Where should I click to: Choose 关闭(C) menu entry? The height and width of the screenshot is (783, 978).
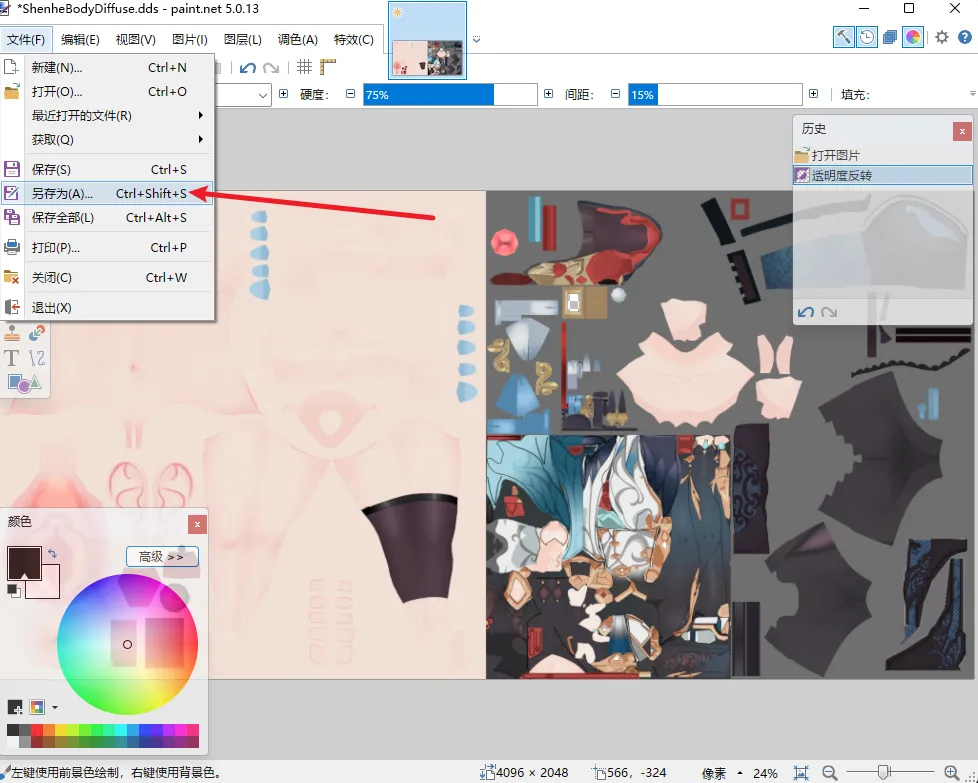pyautogui.click(x=107, y=278)
